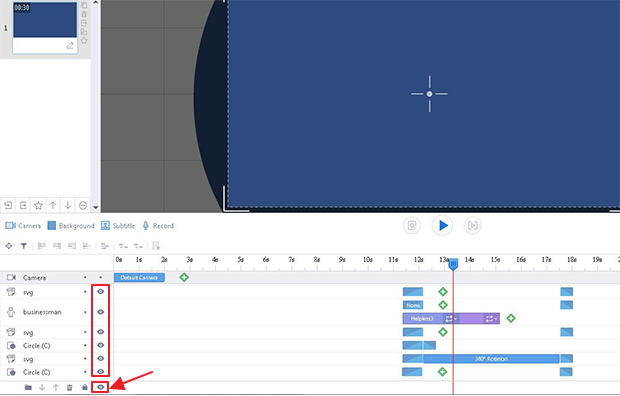Click the blue playhead marker on the timeline ruler
620x396 pixels.
[x=453, y=264]
